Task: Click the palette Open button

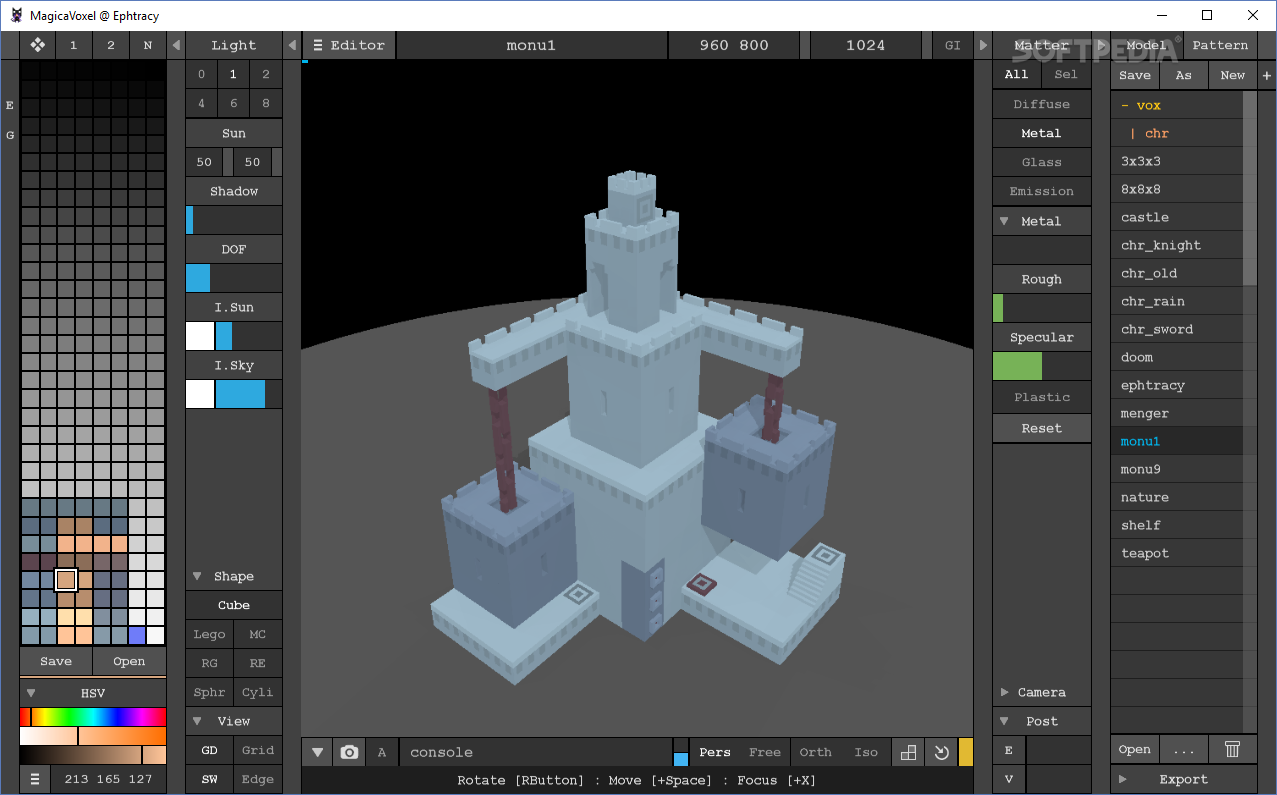Action: pos(129,661)
